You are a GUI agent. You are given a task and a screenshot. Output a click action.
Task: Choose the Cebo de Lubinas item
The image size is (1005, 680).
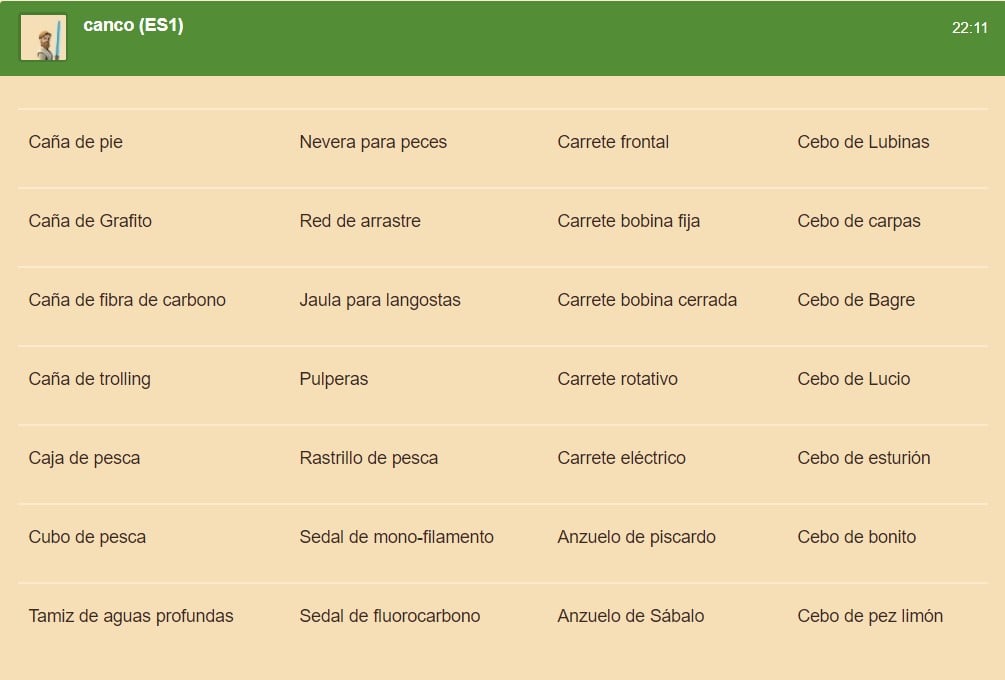click(x=863, y=142)
